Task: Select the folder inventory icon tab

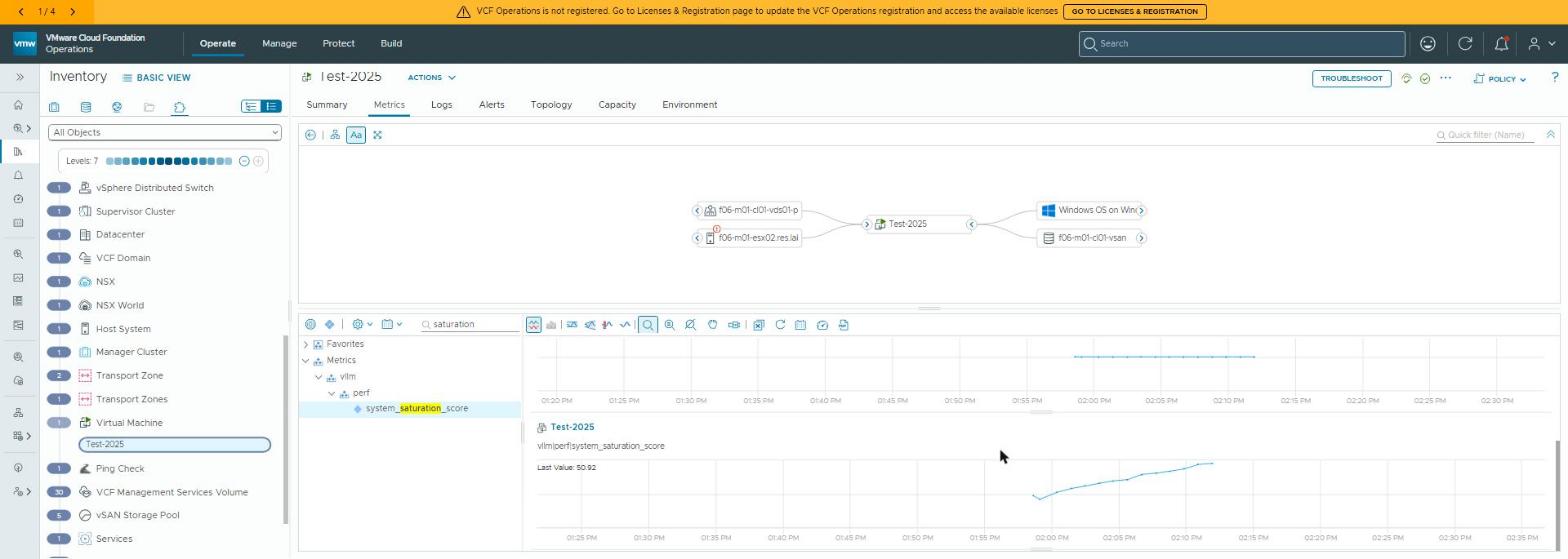Action: tap(149, 107)
